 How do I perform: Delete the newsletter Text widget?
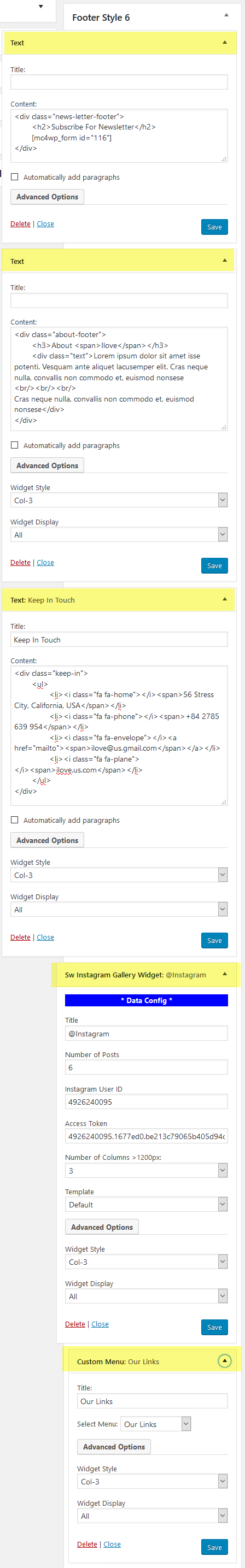point(20,224)
